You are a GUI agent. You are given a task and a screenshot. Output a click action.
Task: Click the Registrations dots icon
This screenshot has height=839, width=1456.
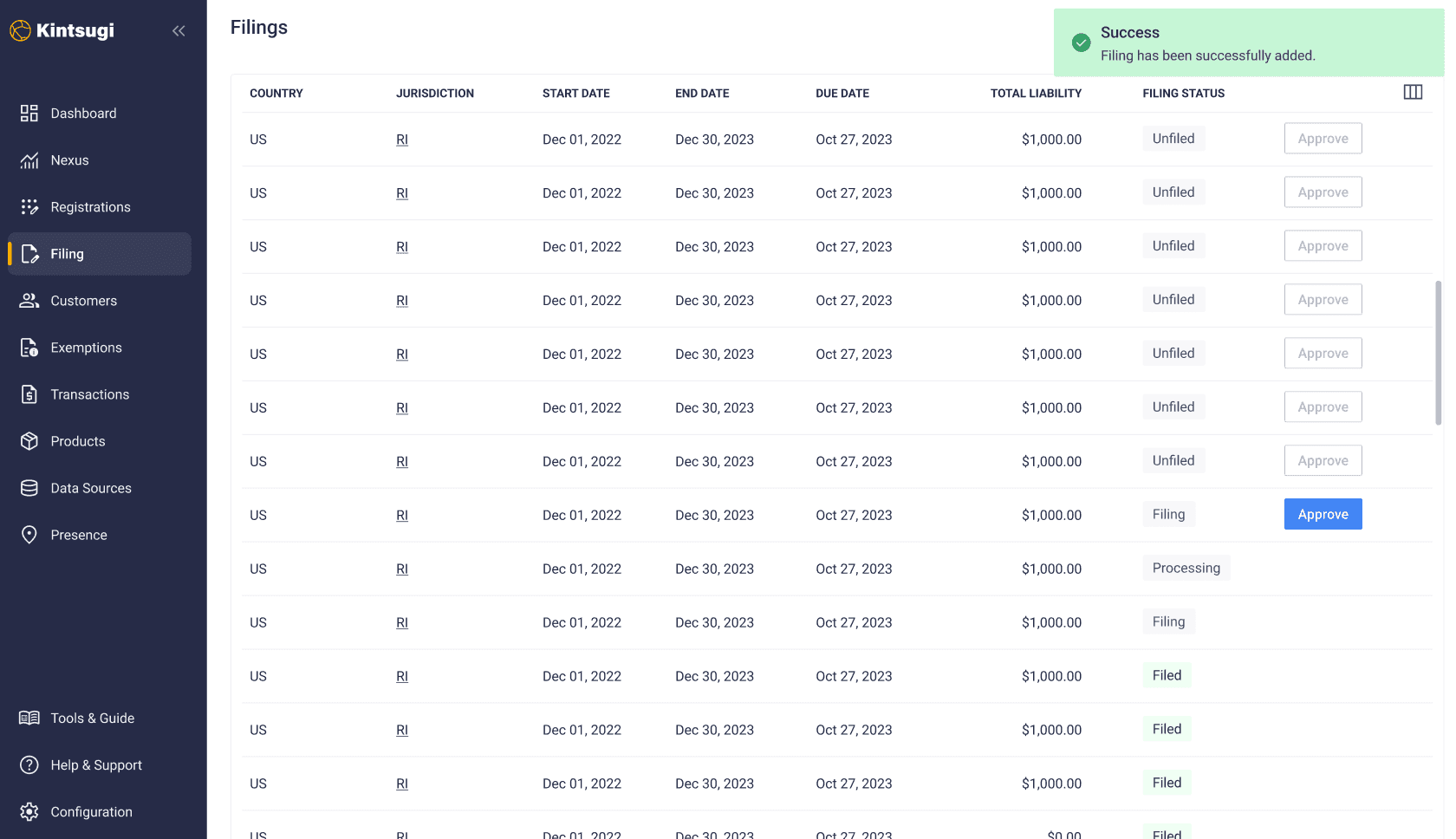pos(29,207)
